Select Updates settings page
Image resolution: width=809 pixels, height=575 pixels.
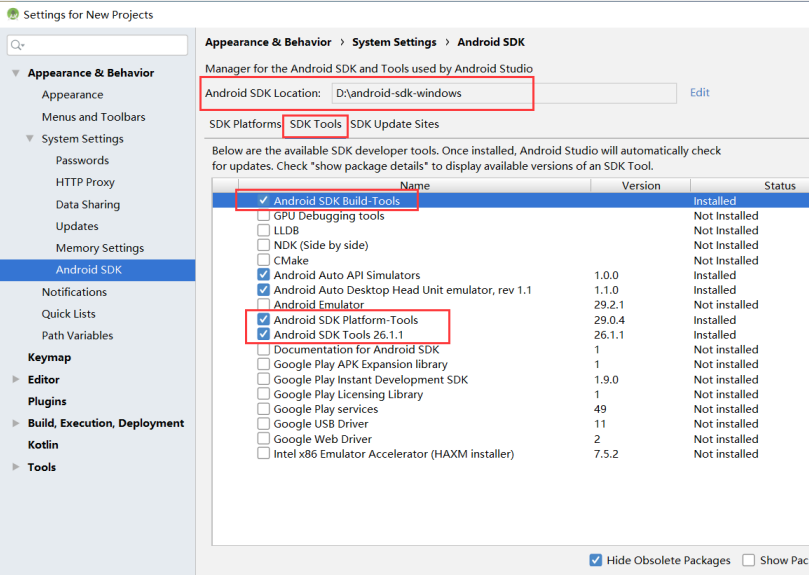[77, 226]
